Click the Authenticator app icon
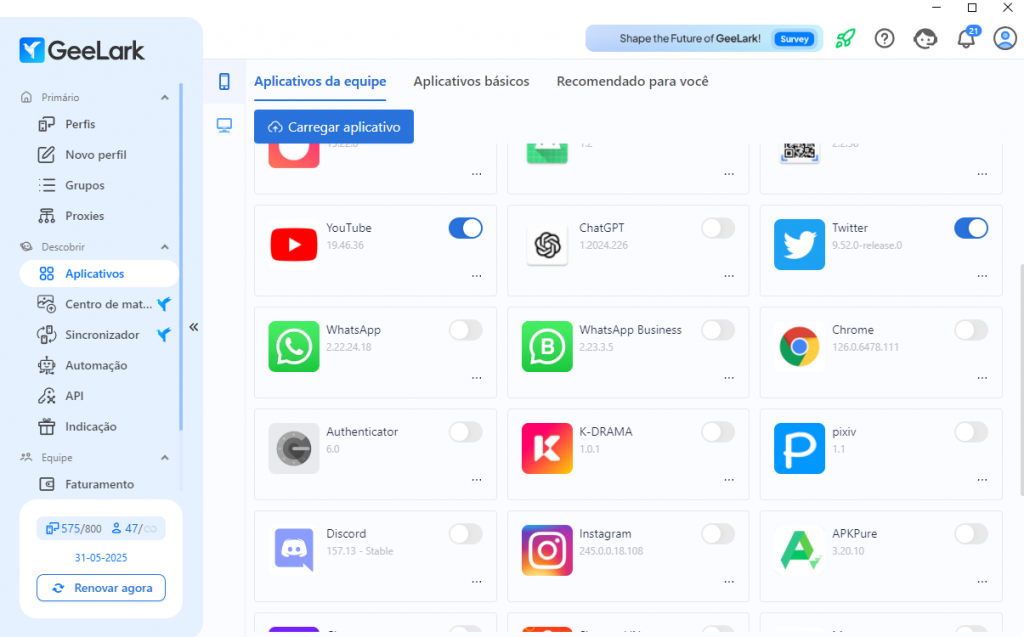Image resolution: width=1024 pixels, height=637 pixels. (294, 448)
